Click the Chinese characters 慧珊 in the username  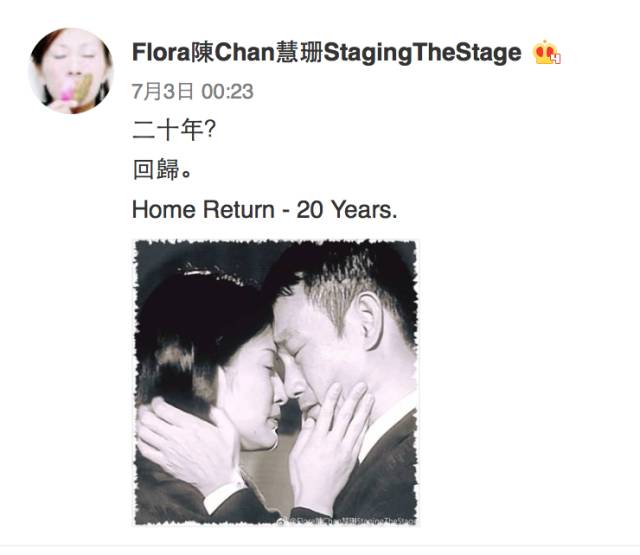[299, 53]
